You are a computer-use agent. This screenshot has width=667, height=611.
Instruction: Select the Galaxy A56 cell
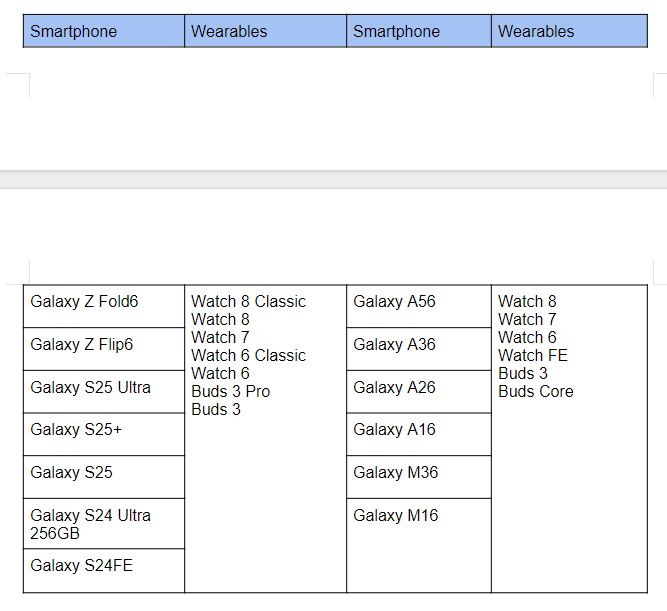[x=419, y=306]
